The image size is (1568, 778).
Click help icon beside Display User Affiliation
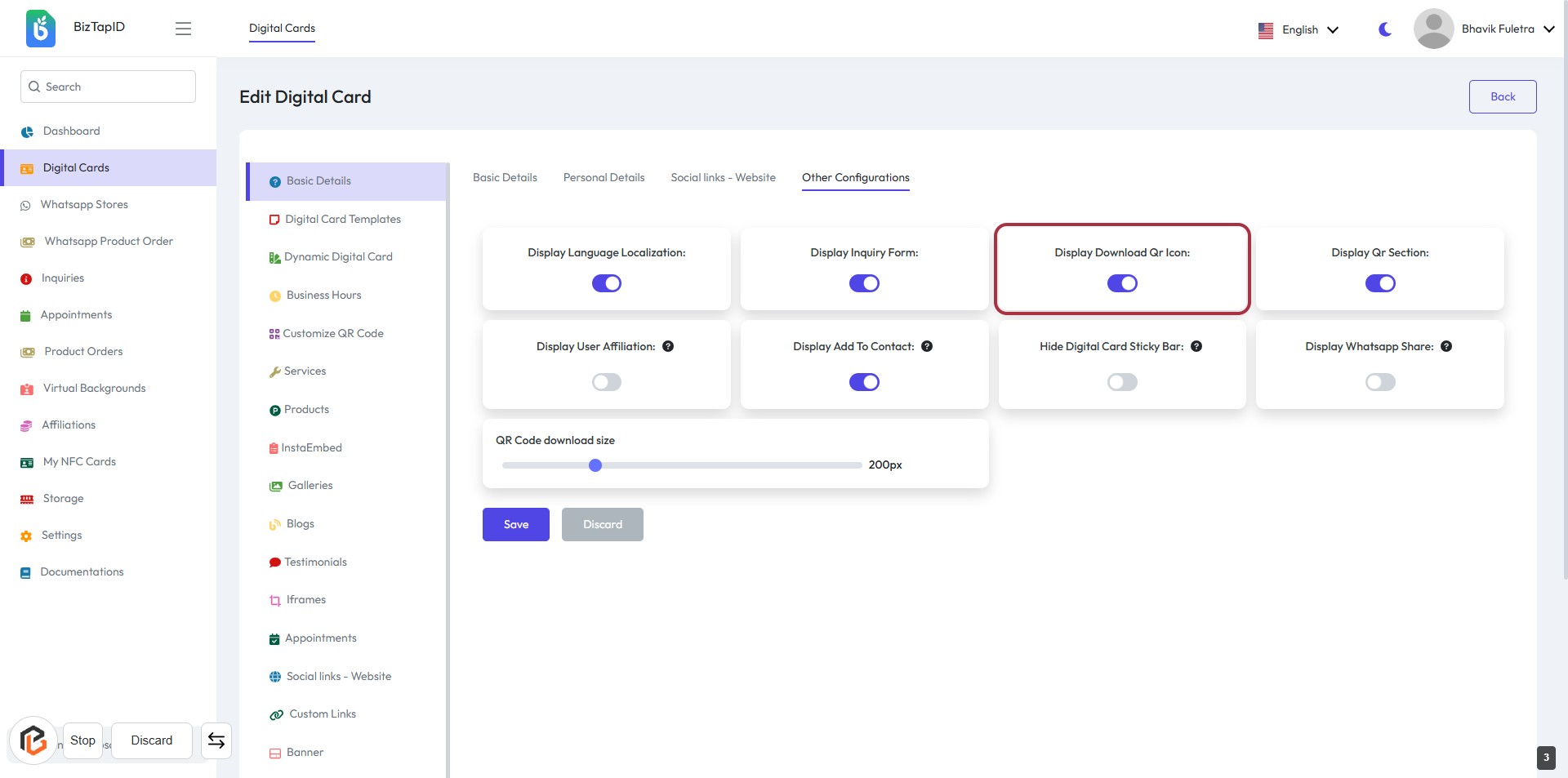(668, 346)
